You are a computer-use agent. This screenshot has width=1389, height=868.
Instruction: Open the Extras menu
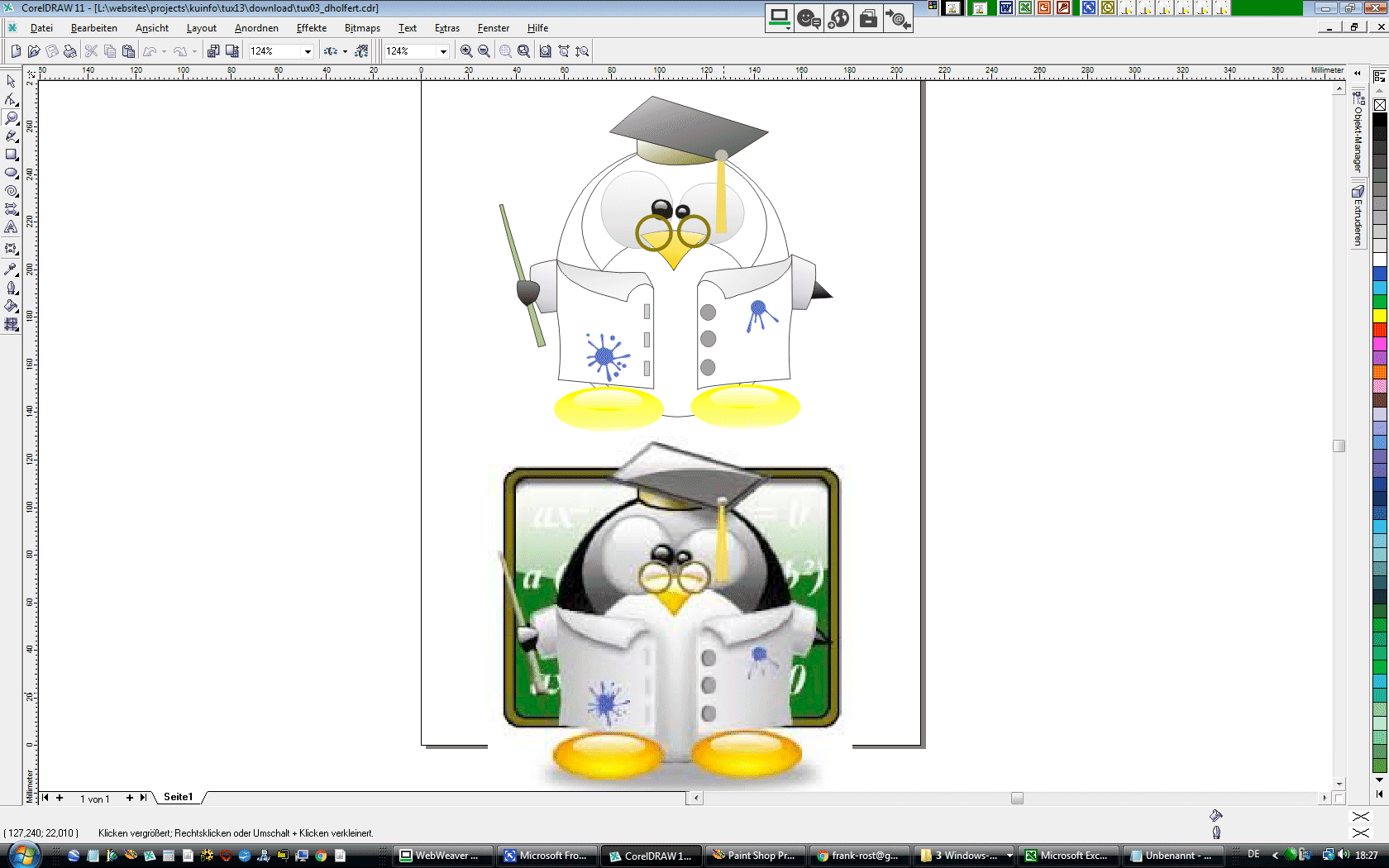pyautogui.click(x=447, y=28)
